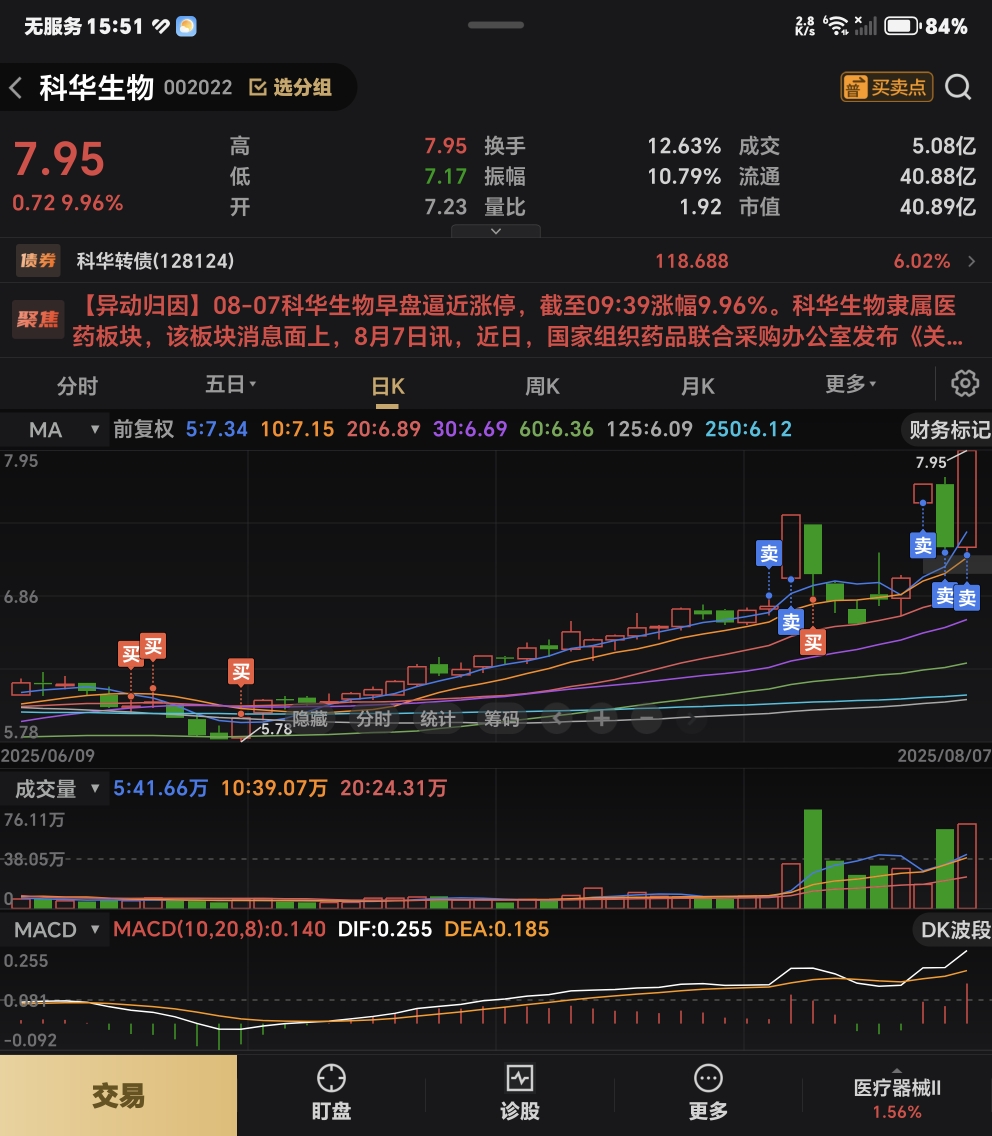Viewport: 992px width, 1136px height.
Task: Tap bond price 118.688
Action: 691,261
